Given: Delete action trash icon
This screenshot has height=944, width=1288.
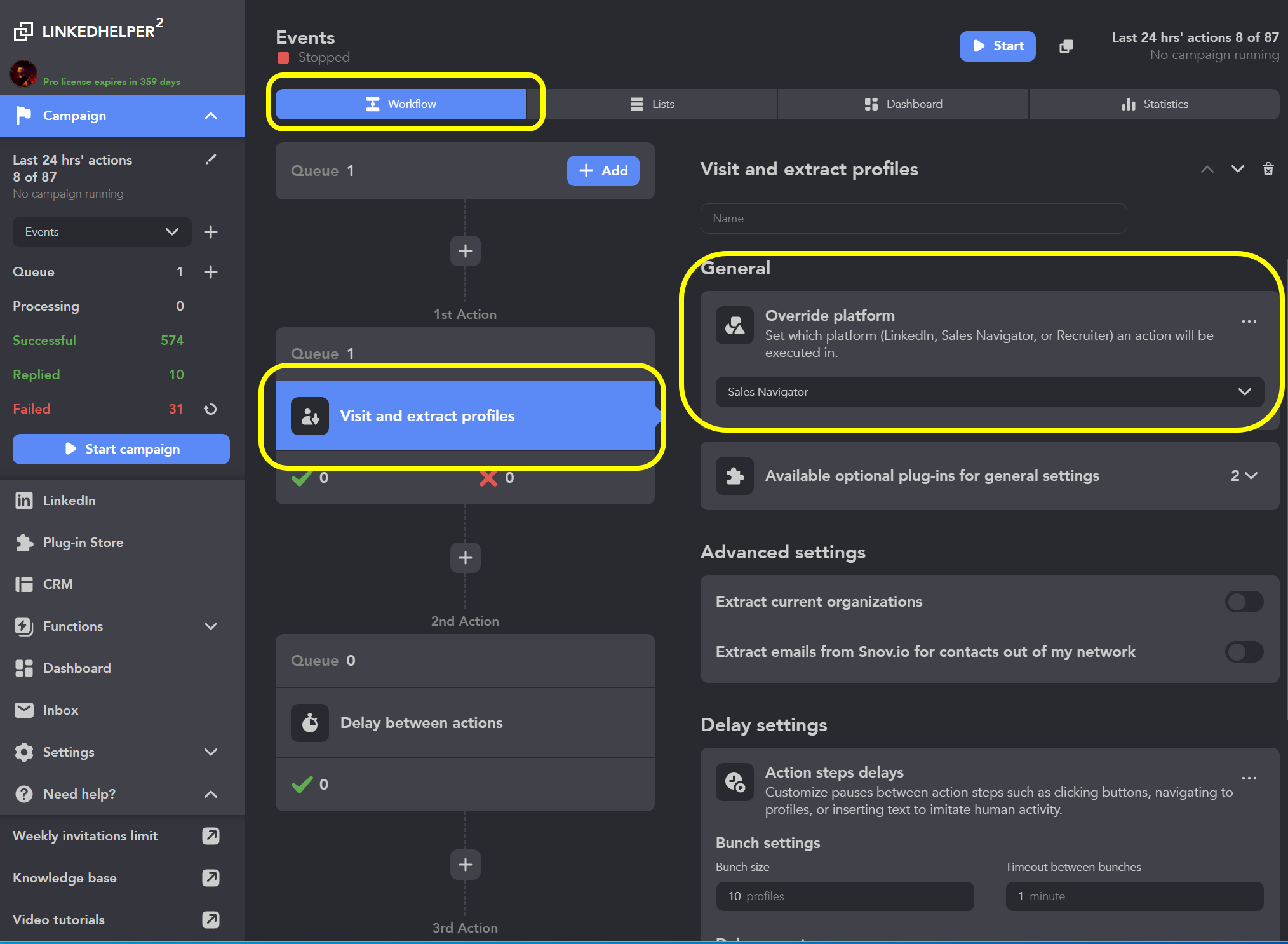Looking at the screenshot, I should click(1268, 169).
